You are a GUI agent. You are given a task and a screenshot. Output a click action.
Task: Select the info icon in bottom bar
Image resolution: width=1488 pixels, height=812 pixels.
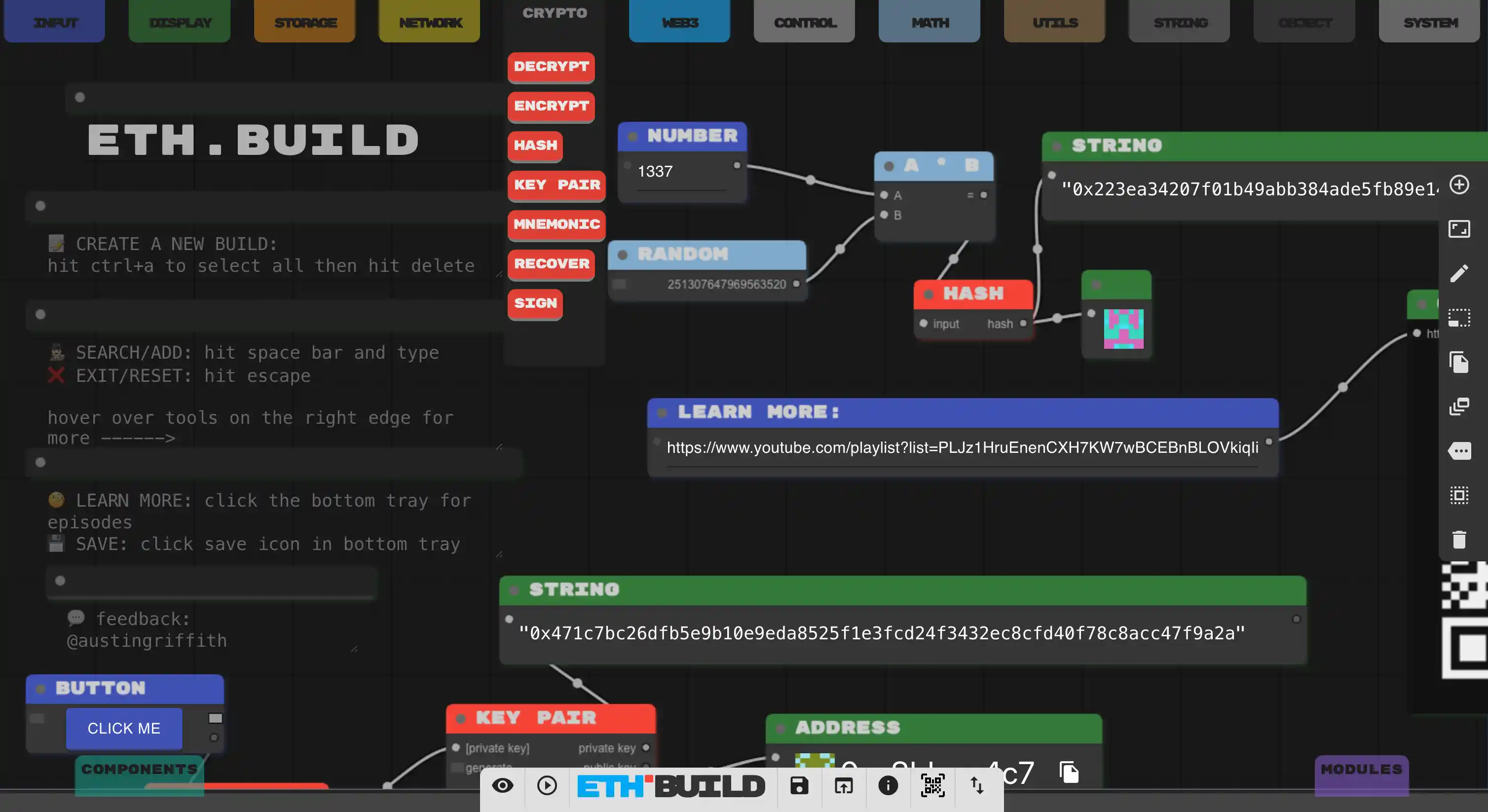pyautogui.click(x=888, y=786)
